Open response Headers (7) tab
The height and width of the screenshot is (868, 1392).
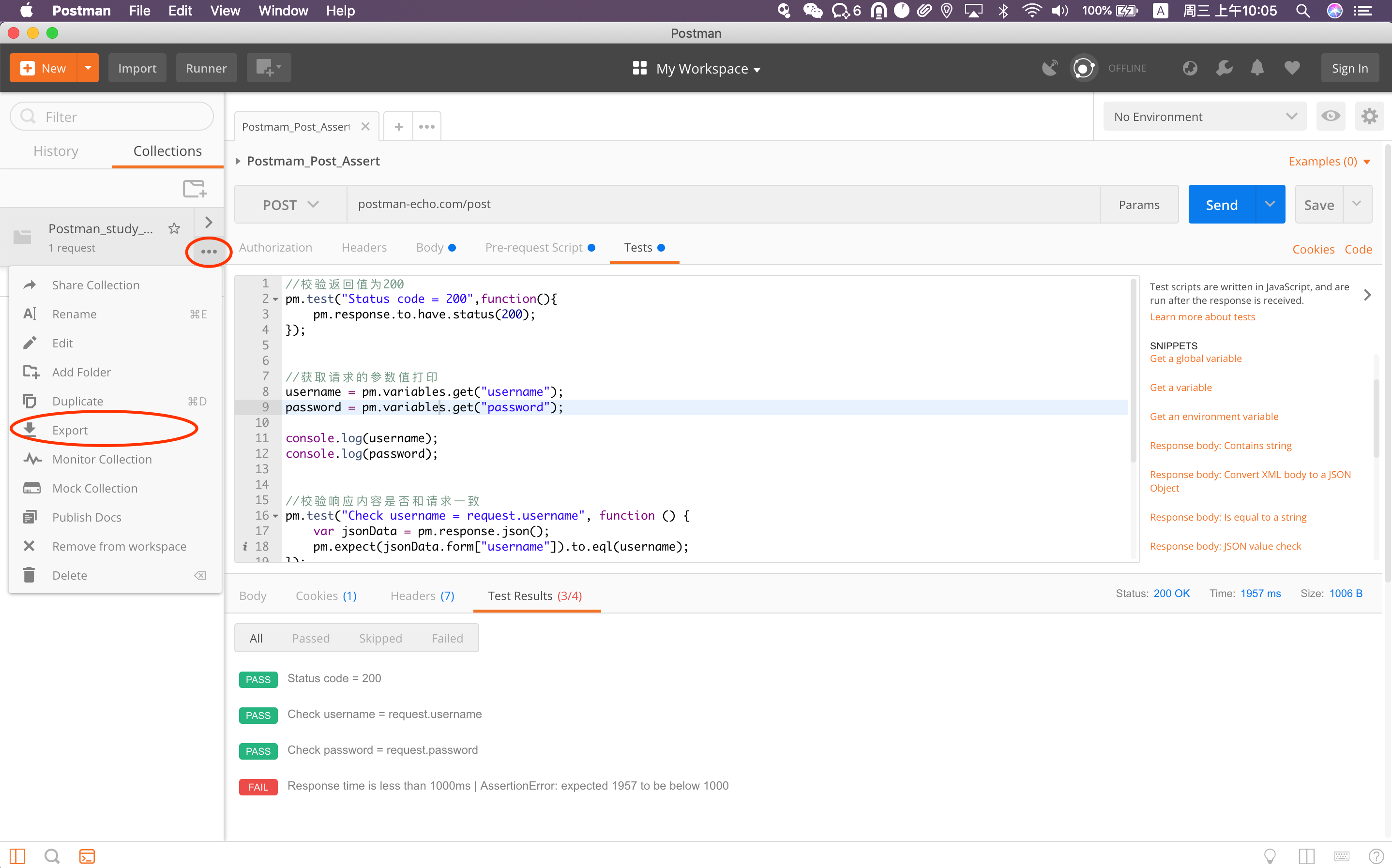click(x=422, y=595)
